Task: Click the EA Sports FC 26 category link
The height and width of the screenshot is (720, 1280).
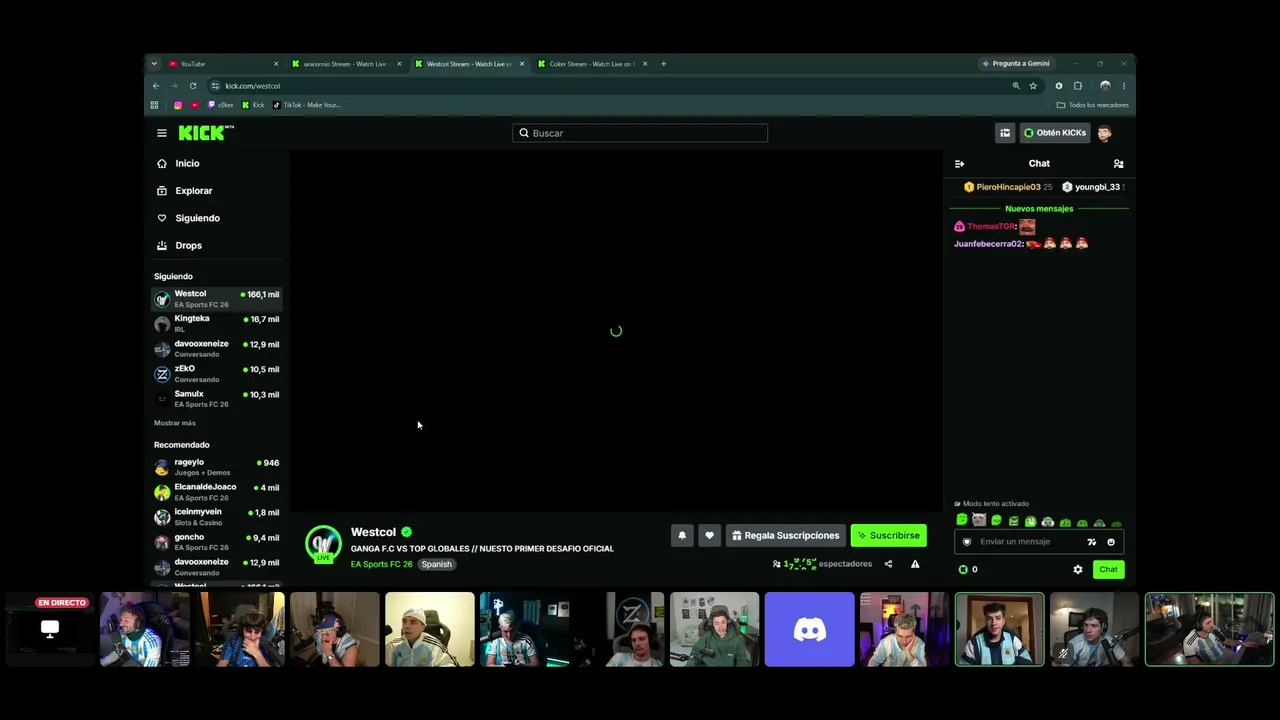Action: click(x=381, y=564)
